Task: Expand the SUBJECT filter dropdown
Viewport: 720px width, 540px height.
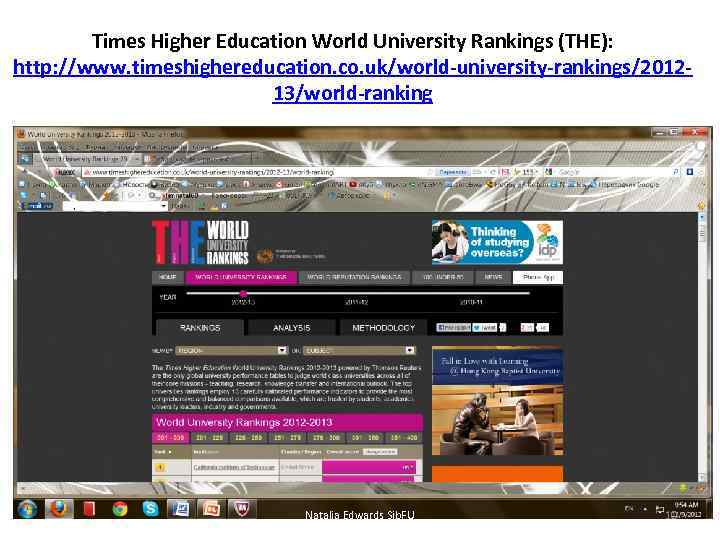Action: (x=360, y=350)
